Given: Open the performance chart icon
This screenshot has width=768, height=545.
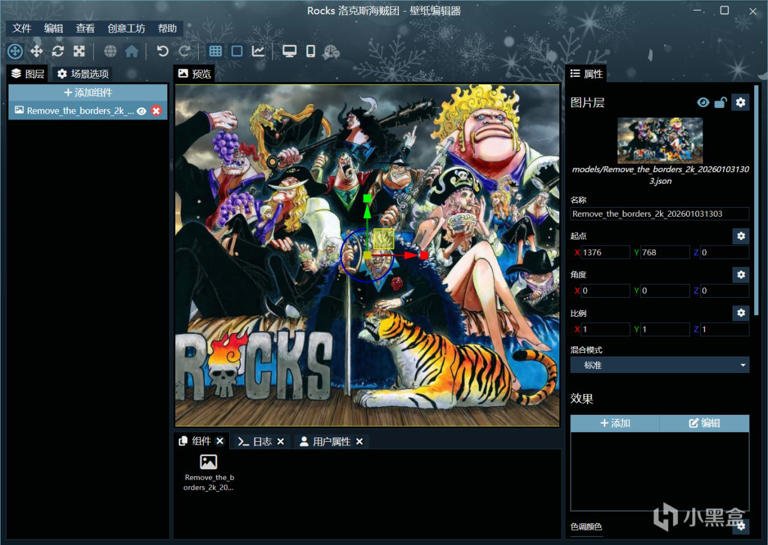Looking at the screenshot, I should point(258,51).
